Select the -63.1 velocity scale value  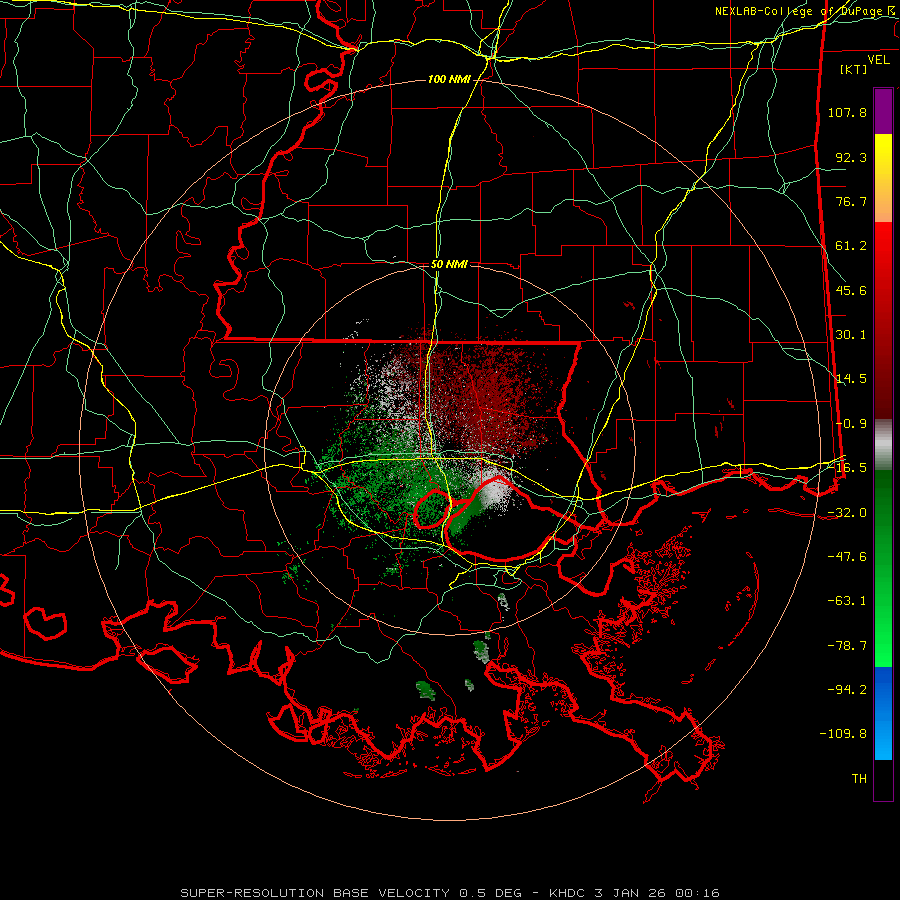(847, 601)
